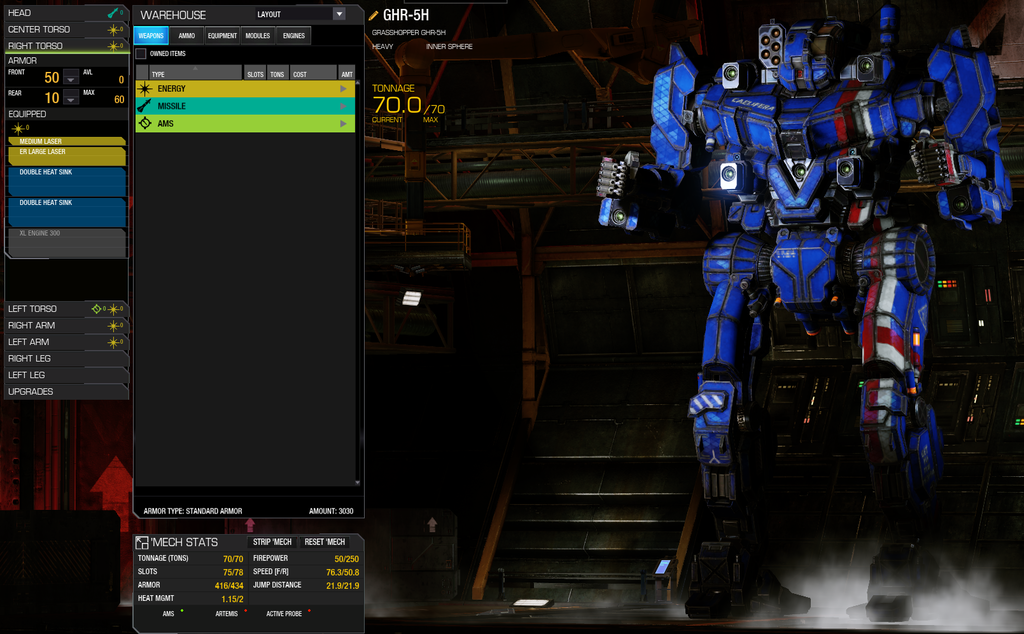Select the second Double Heat Sink item
Viewport: 1024px width, 634px height.
pos(67,212)
